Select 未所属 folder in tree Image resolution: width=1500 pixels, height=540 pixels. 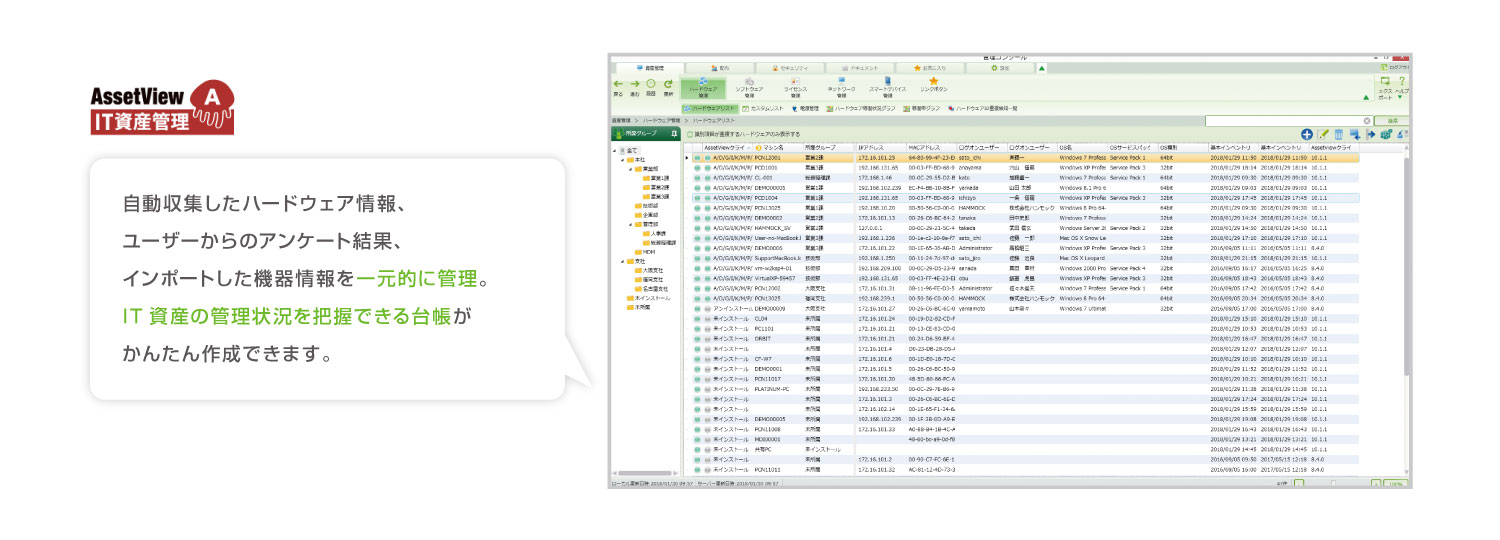[x=637, y=306]
